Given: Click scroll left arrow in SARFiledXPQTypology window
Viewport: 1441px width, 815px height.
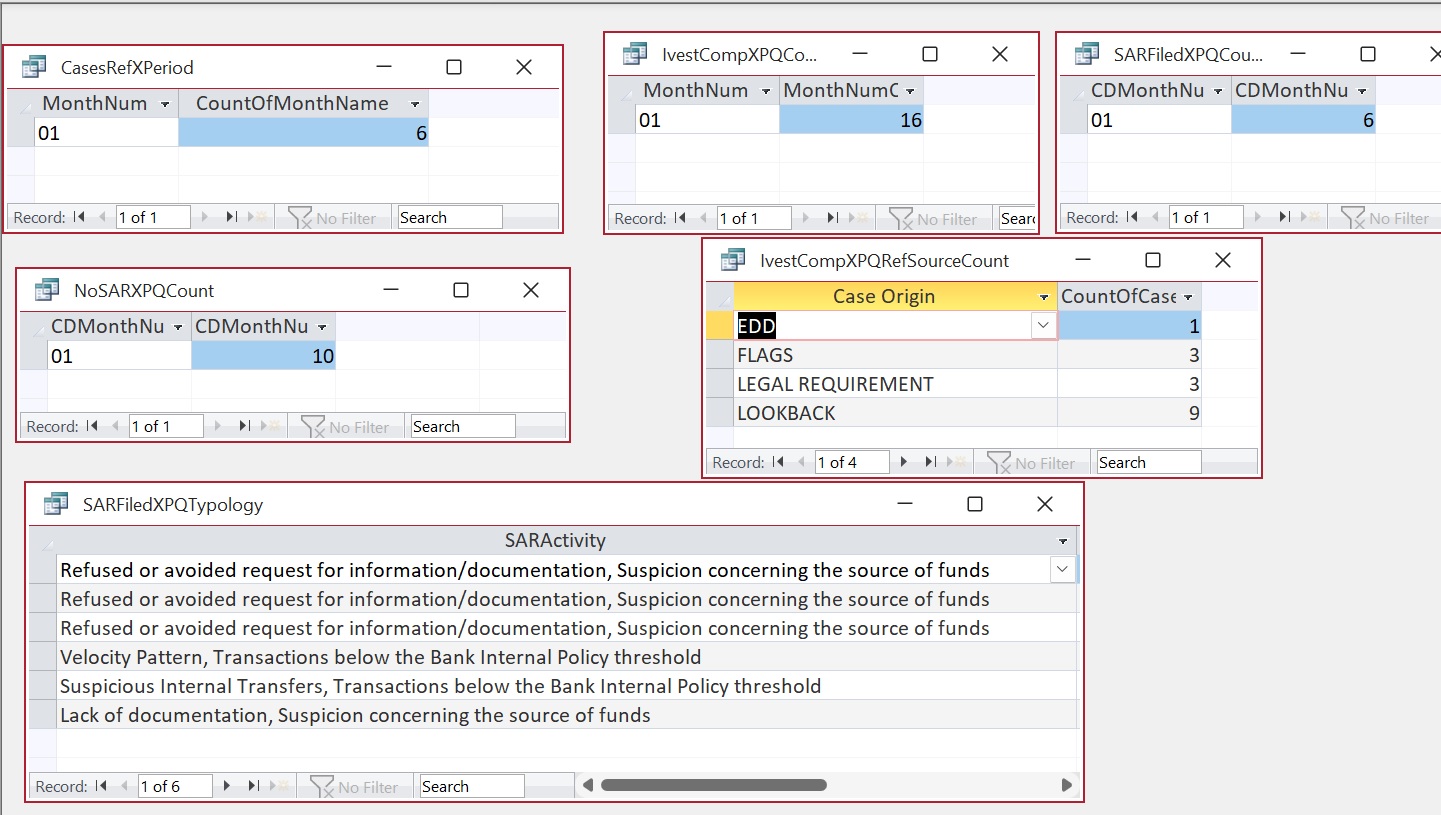Looking at the screenshot, I should point(588,785).
